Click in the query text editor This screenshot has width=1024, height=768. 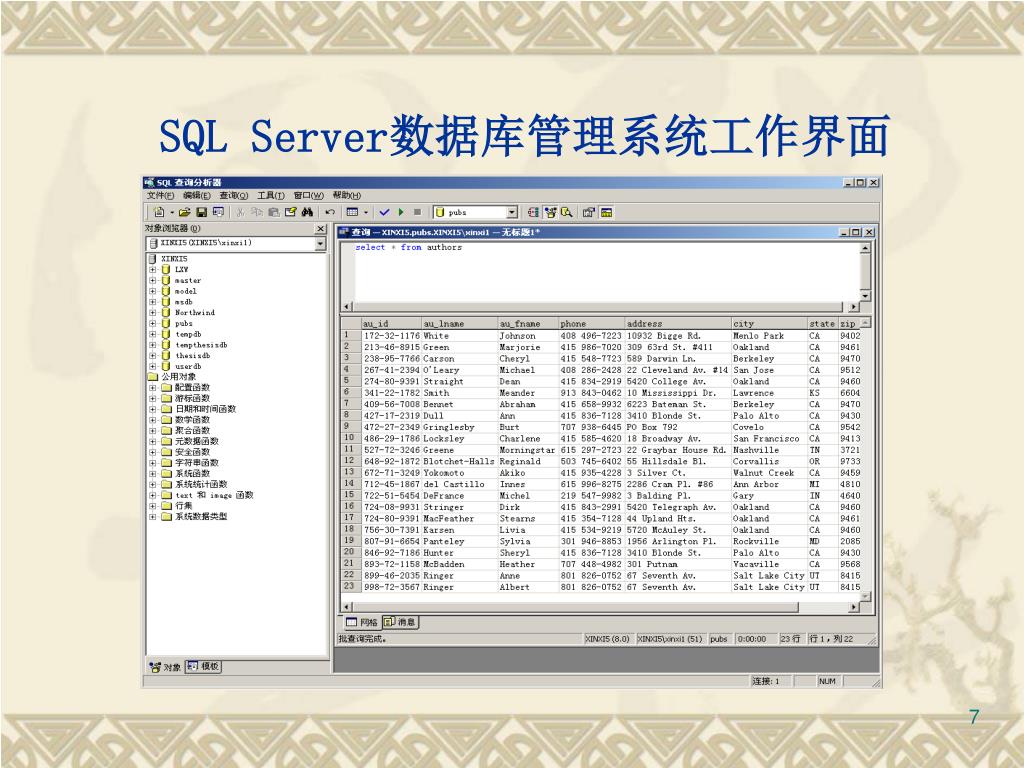click(x=601, y=271)
